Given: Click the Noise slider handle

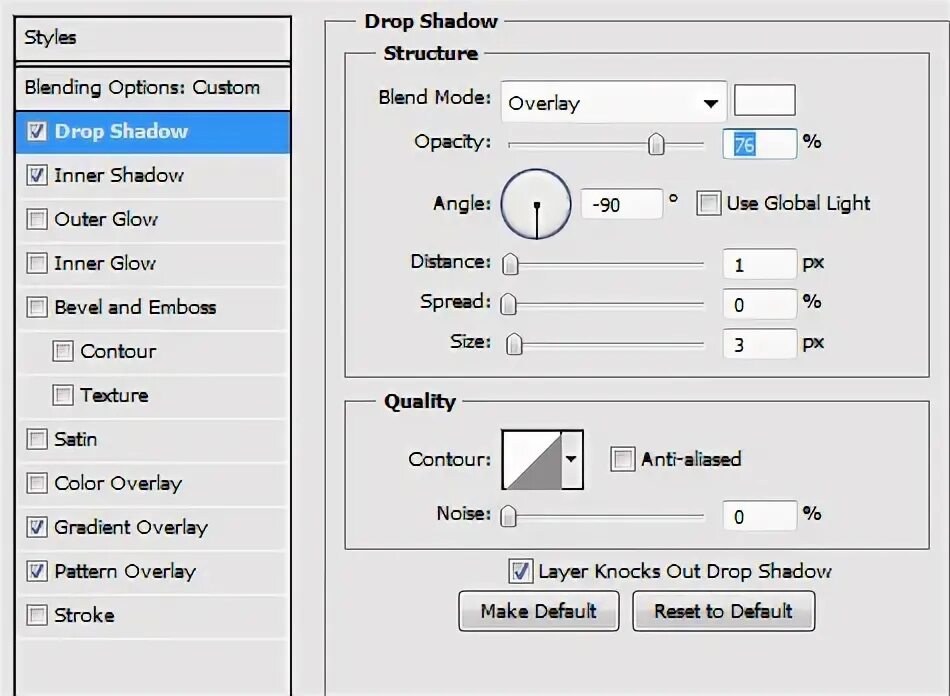Looking at the screenshot, I should (508, 516).
